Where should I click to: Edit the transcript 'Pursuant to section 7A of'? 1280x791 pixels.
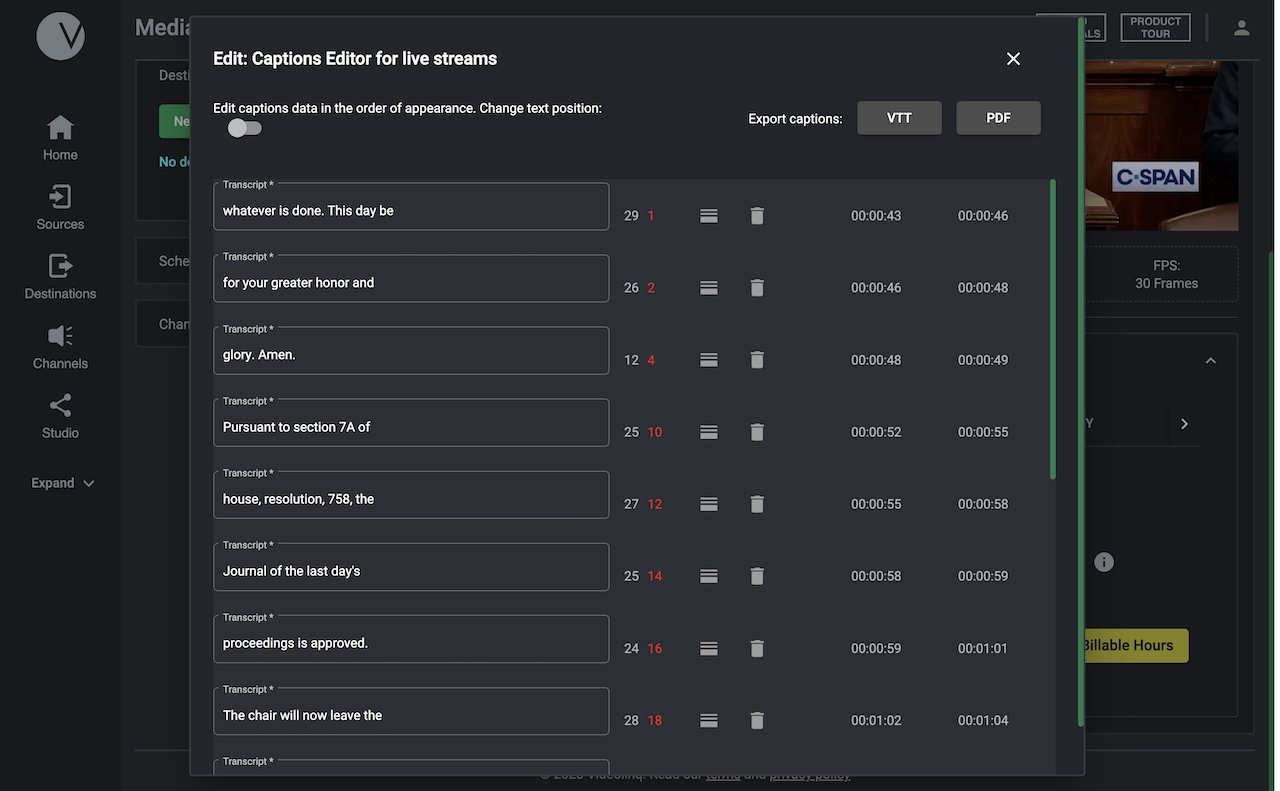click(x=411, y=426)
